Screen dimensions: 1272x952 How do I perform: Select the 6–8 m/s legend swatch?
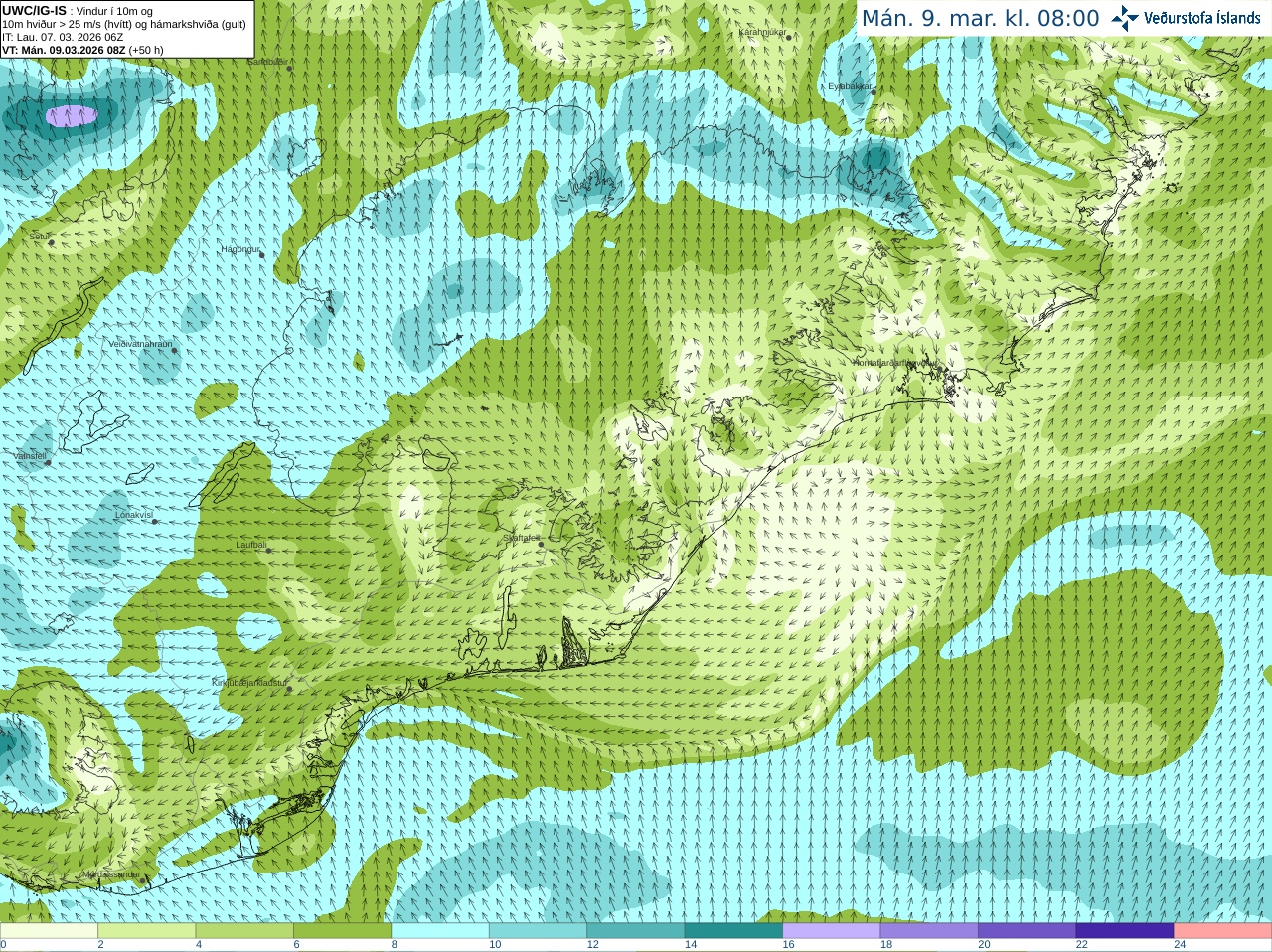coord(342,931)
